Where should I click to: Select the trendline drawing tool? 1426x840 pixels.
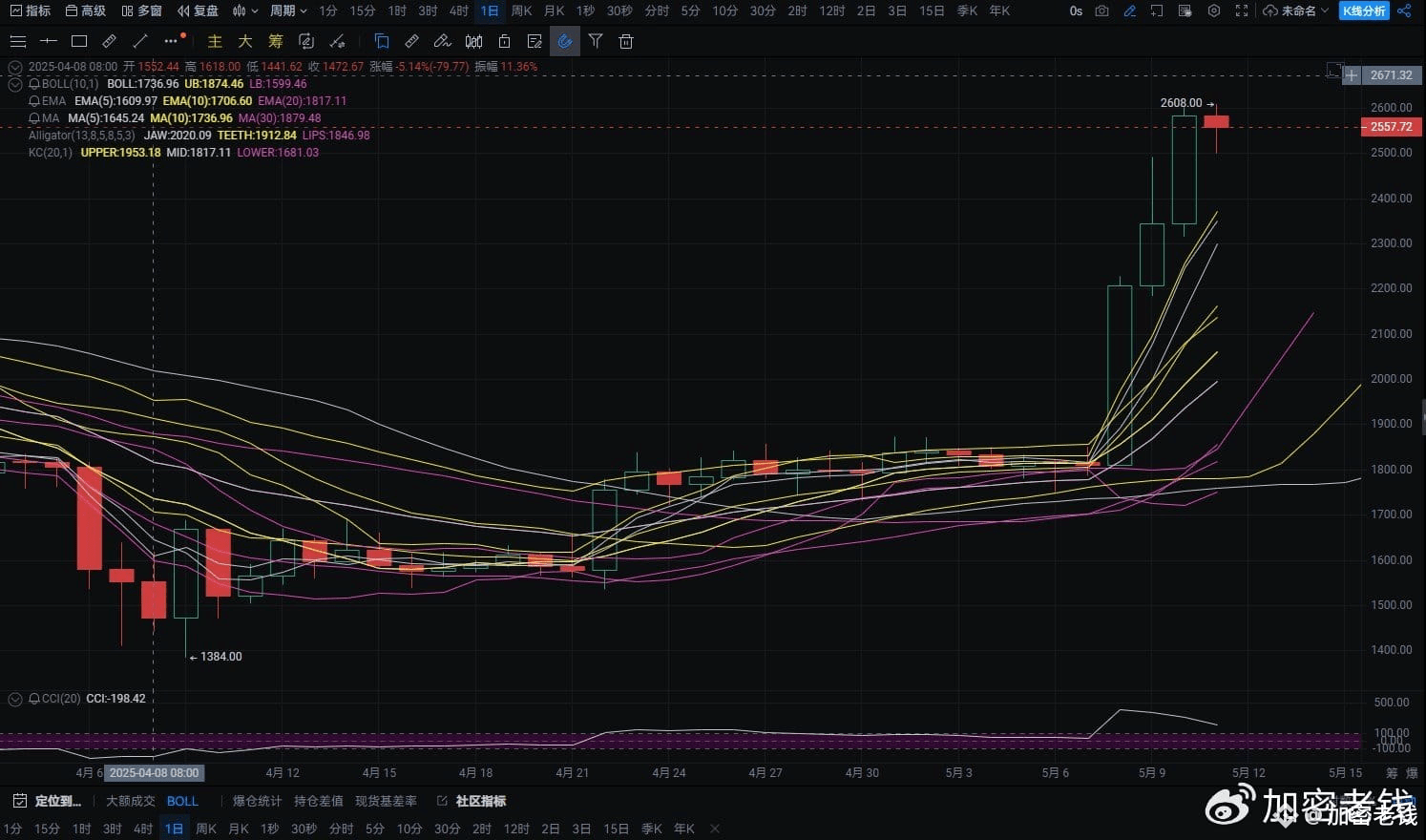tap(139, 41)
